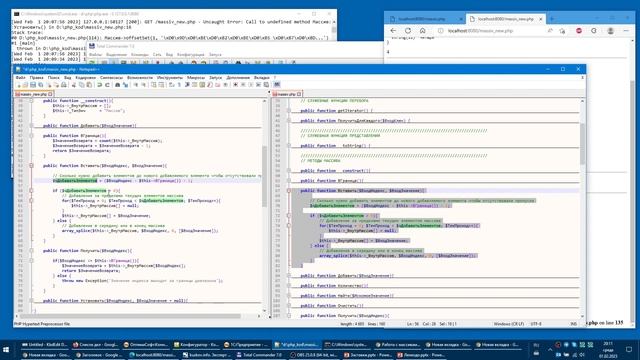
Task: Close massiv.php tab in right editor pane
Action: pos(299,94)
